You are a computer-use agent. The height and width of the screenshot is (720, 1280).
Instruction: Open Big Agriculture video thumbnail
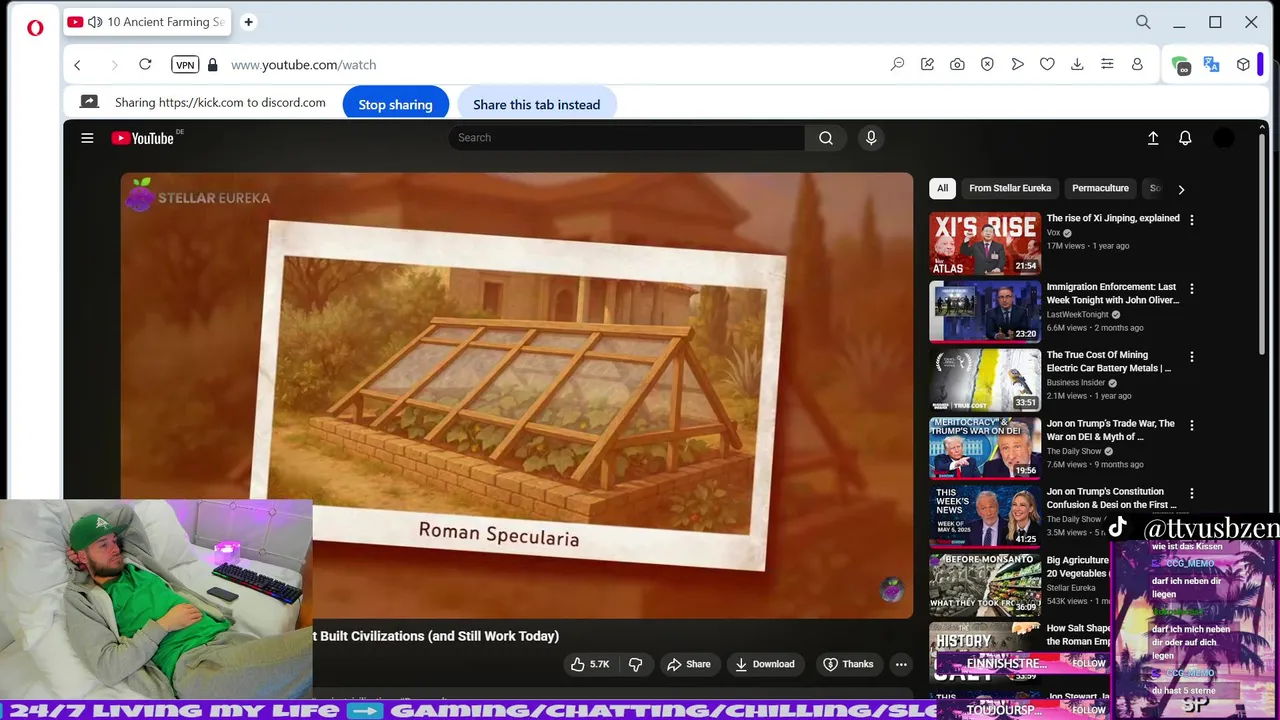985,584
